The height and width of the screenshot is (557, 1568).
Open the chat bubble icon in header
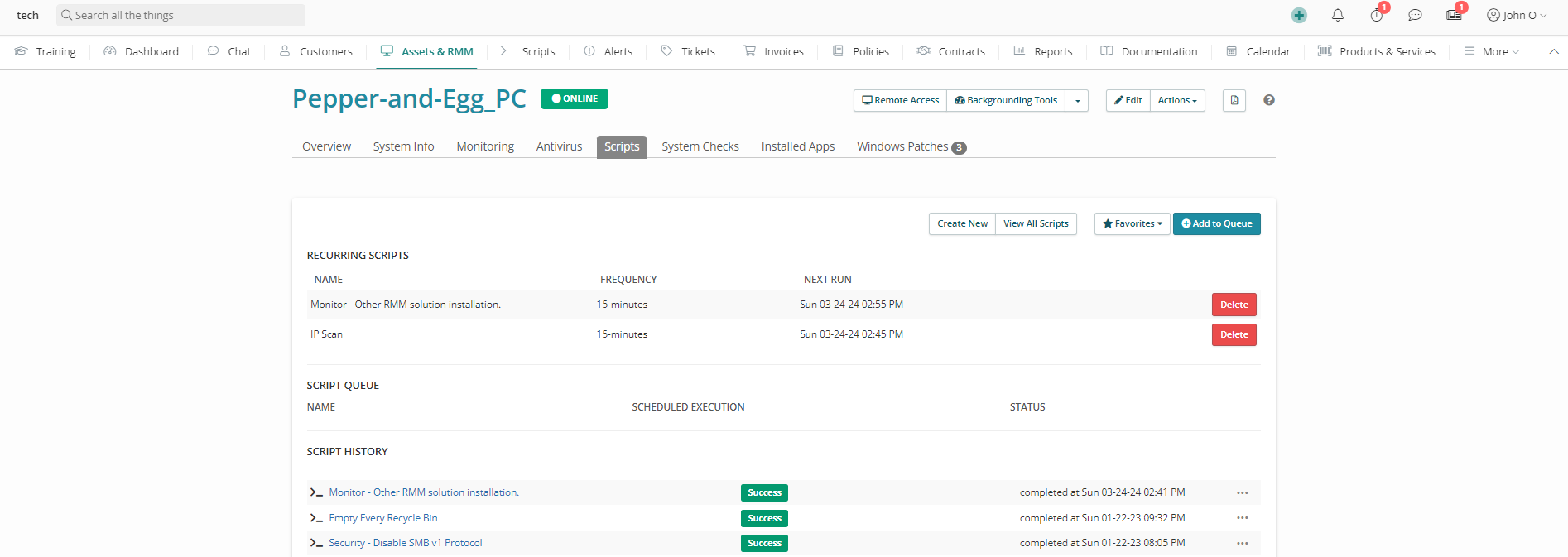tap(1415, 16)
